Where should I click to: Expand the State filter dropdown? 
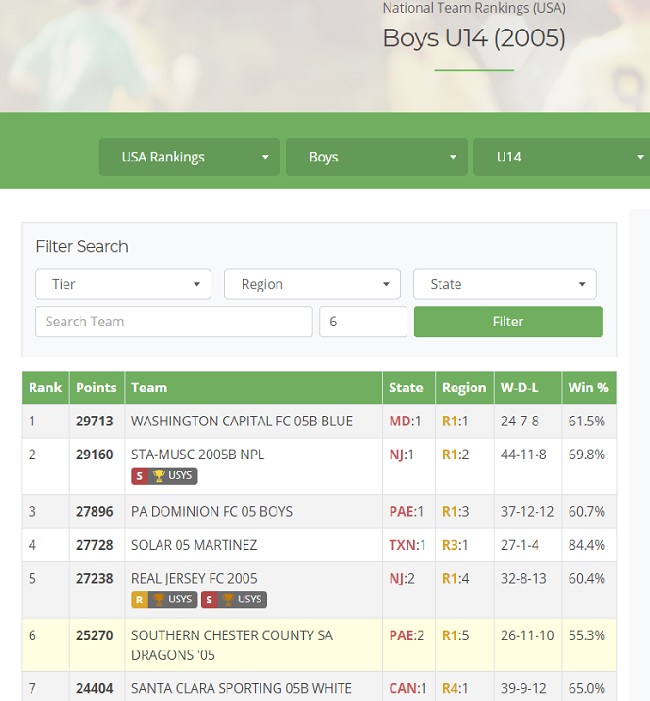(505, 284)
